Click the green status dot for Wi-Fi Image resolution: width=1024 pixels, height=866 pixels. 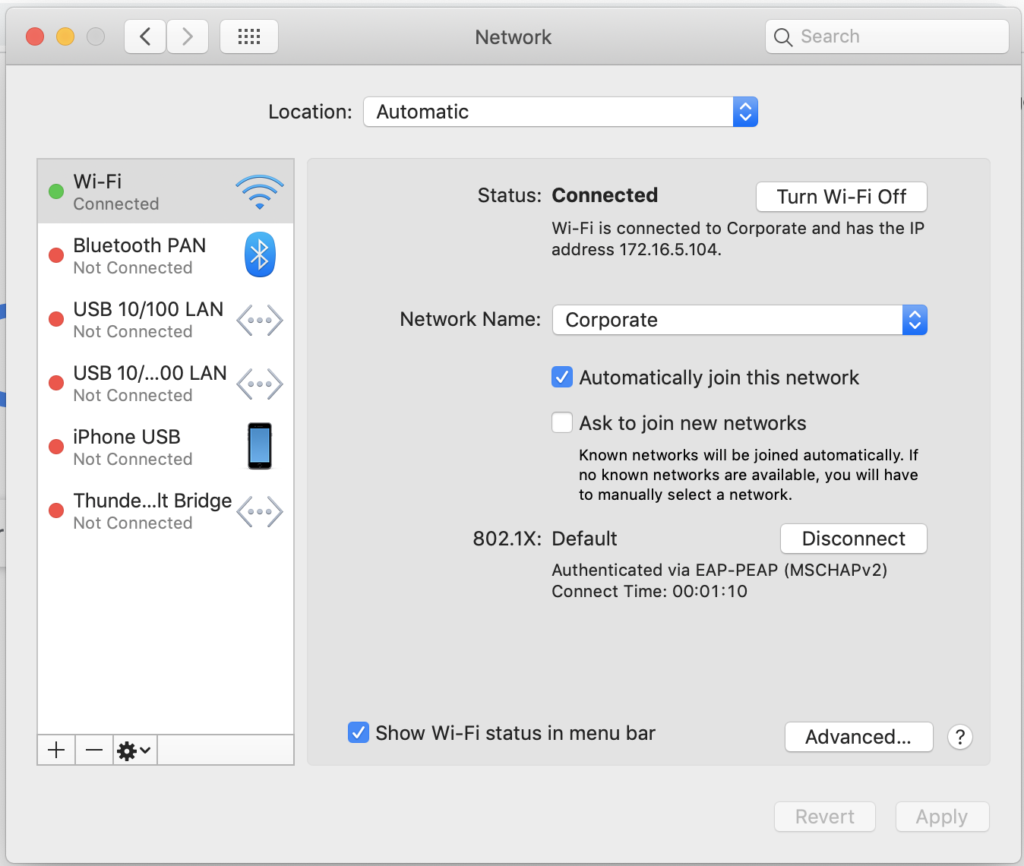click(56, 191)
